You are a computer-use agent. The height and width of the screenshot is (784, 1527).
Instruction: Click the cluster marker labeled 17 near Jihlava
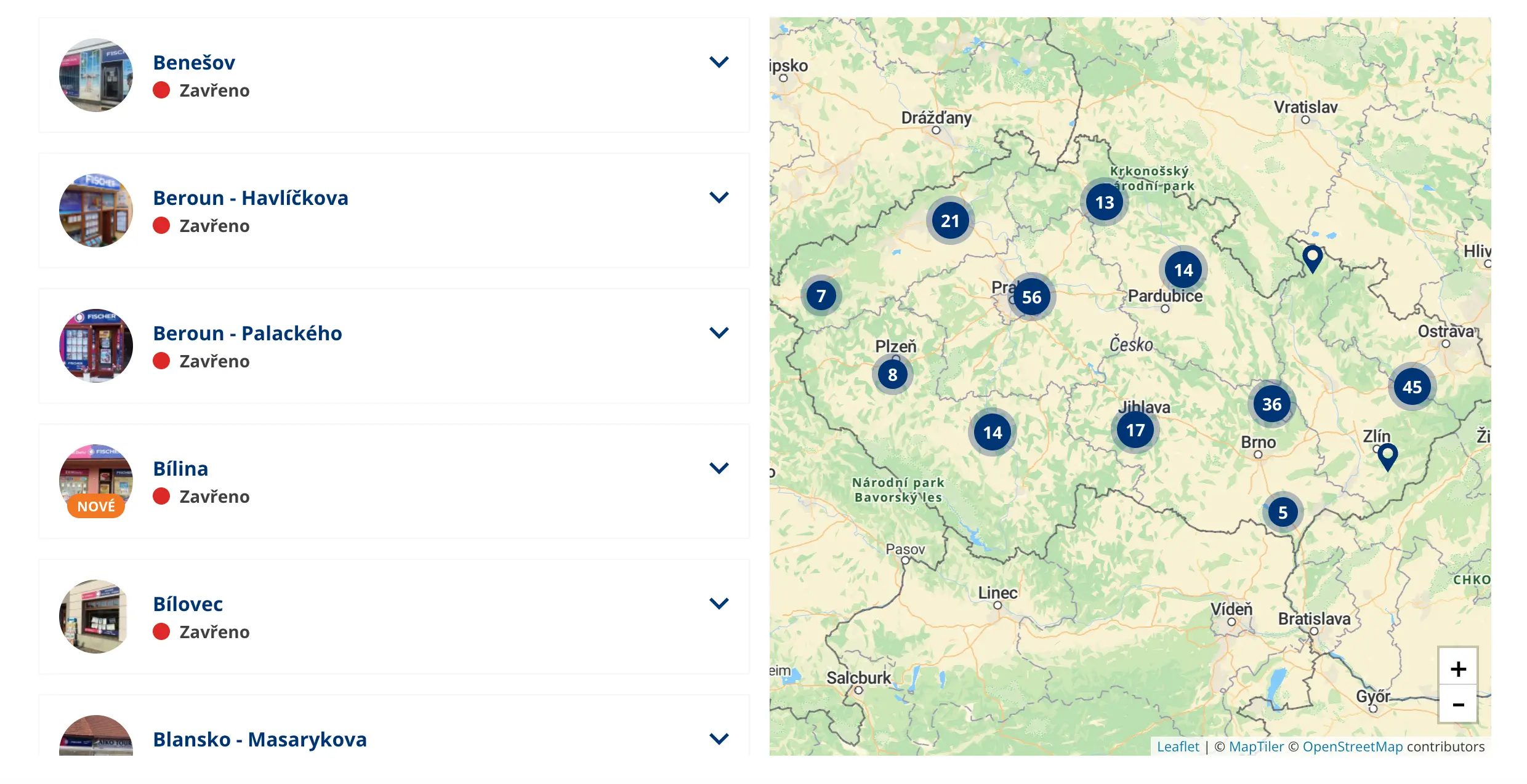point(1135,430)
